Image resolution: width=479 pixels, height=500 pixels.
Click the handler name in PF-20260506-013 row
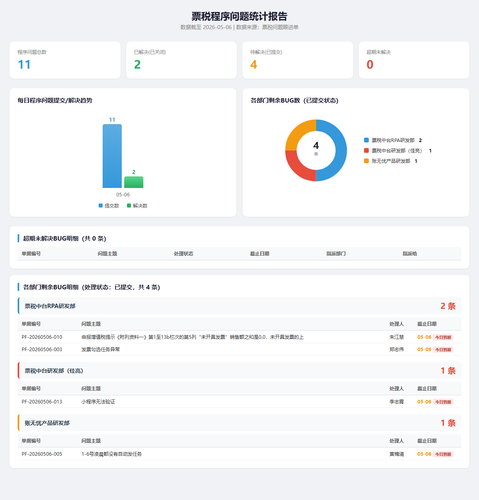397,402
